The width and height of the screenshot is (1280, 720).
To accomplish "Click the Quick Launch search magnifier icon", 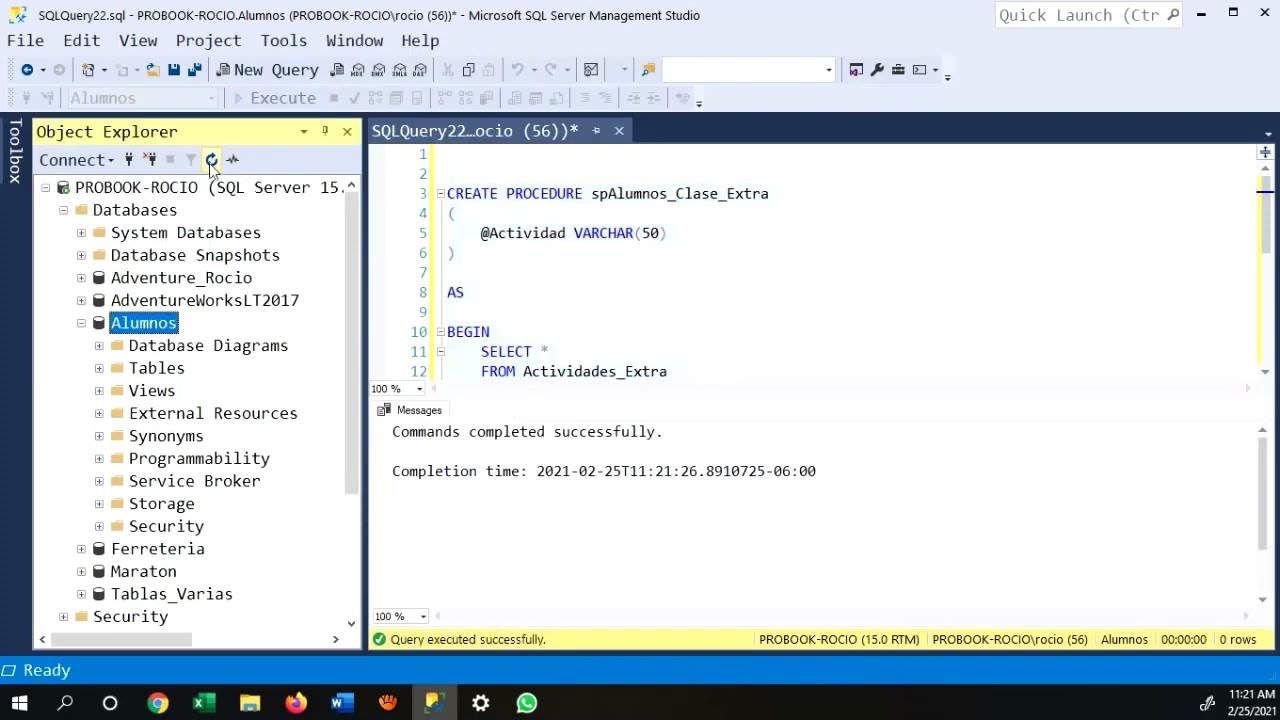I will pos(1173,15).
